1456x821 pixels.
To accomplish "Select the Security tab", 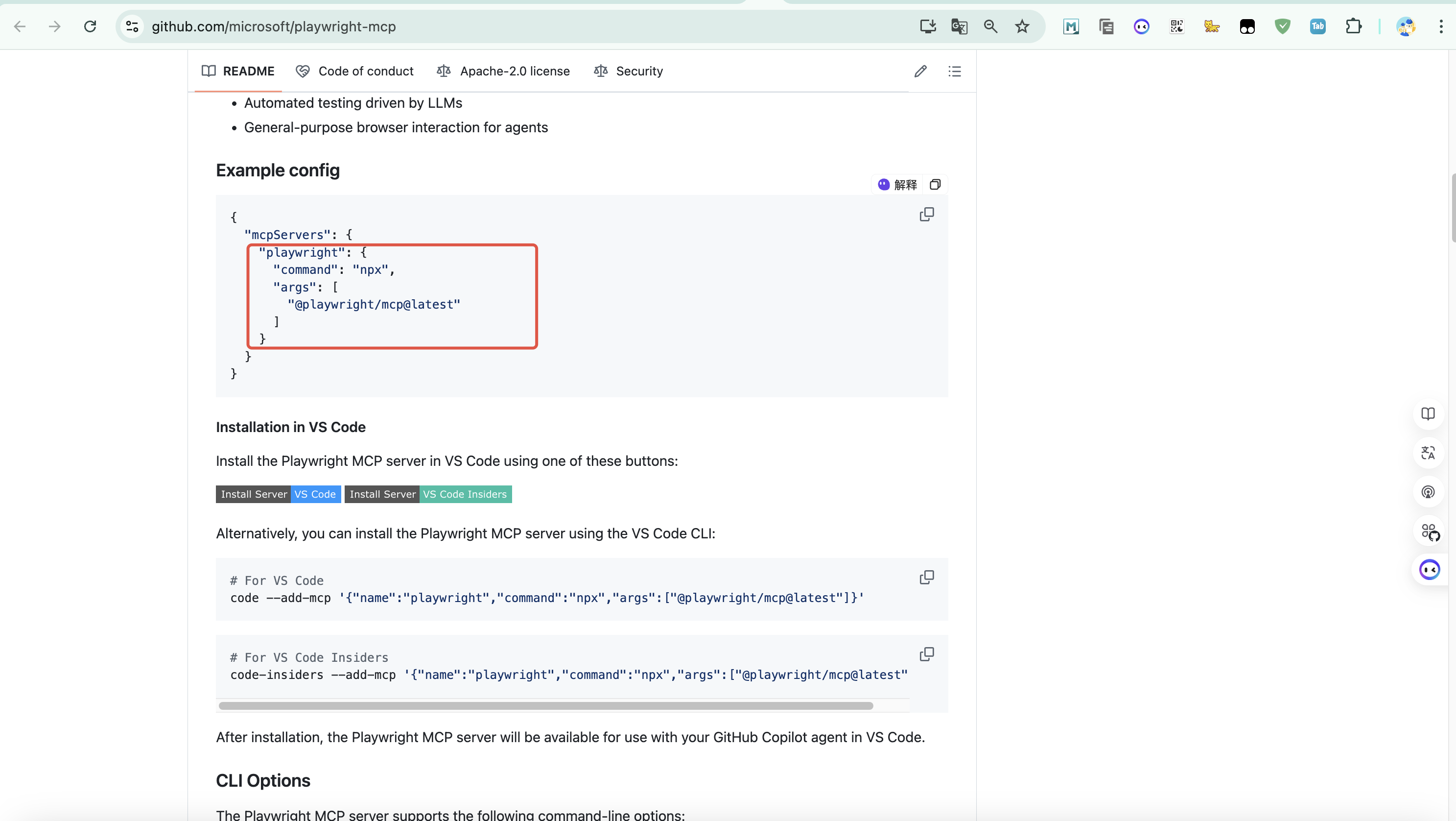I will point(629,71).
